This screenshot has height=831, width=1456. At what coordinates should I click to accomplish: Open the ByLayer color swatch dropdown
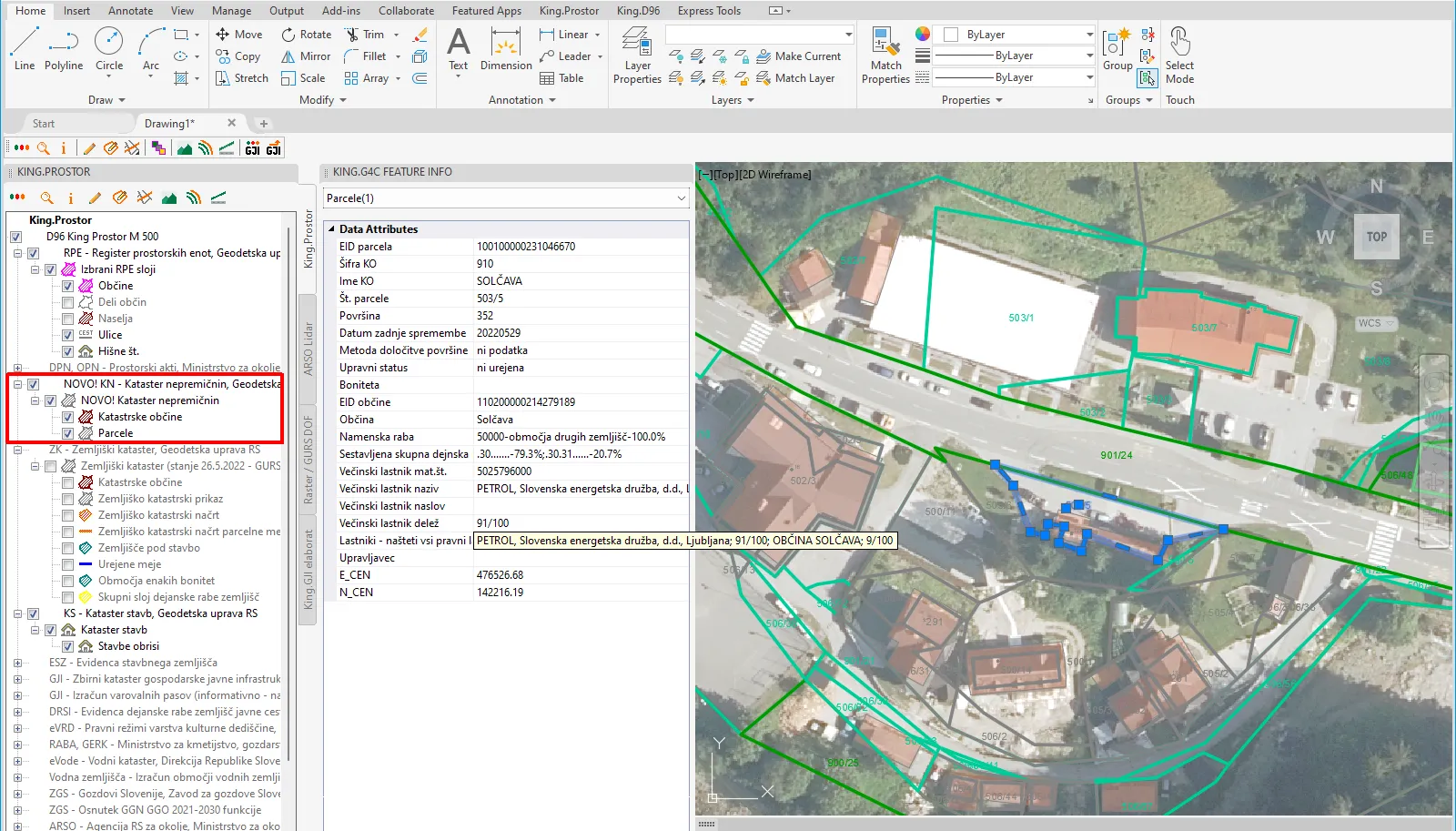(x=1089, y=35)
